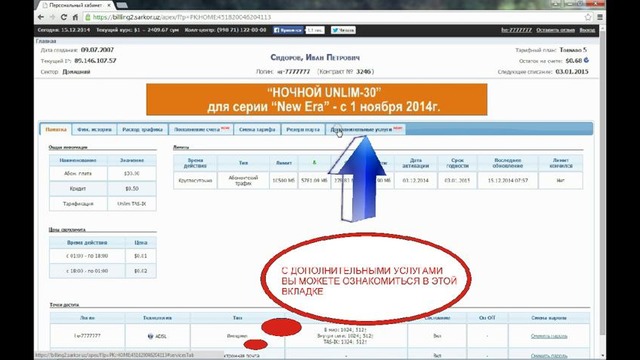Click the Выход logout link

click(587, 30)
